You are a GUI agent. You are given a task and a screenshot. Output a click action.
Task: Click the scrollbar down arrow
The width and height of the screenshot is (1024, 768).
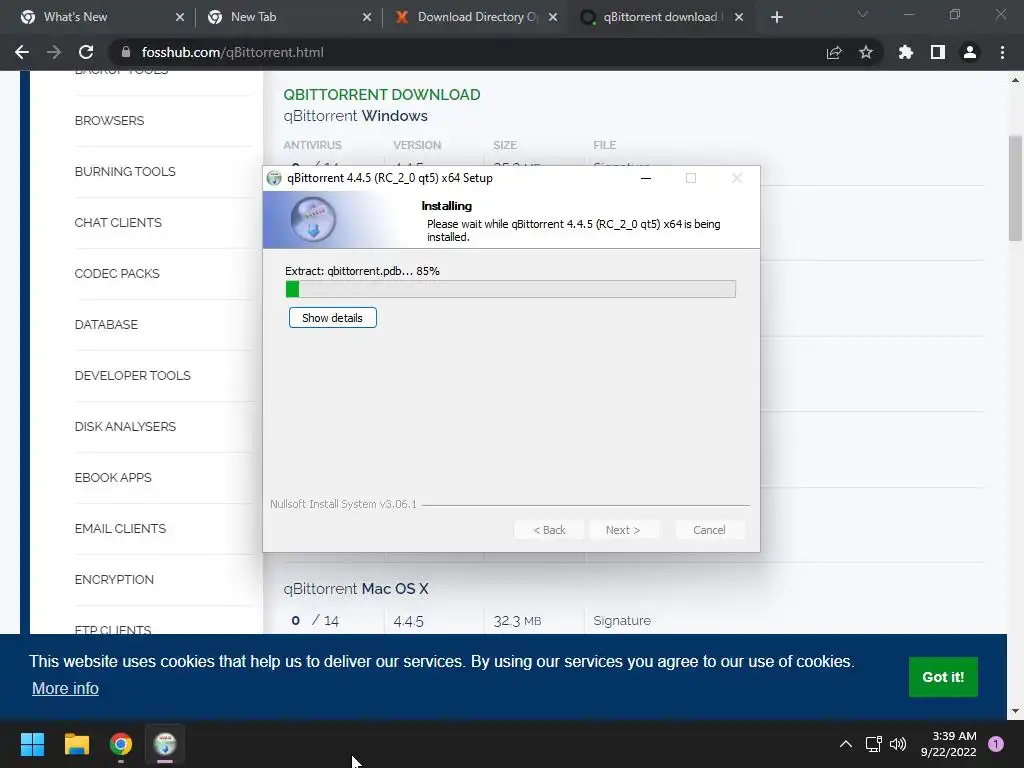pos(1015,711)
